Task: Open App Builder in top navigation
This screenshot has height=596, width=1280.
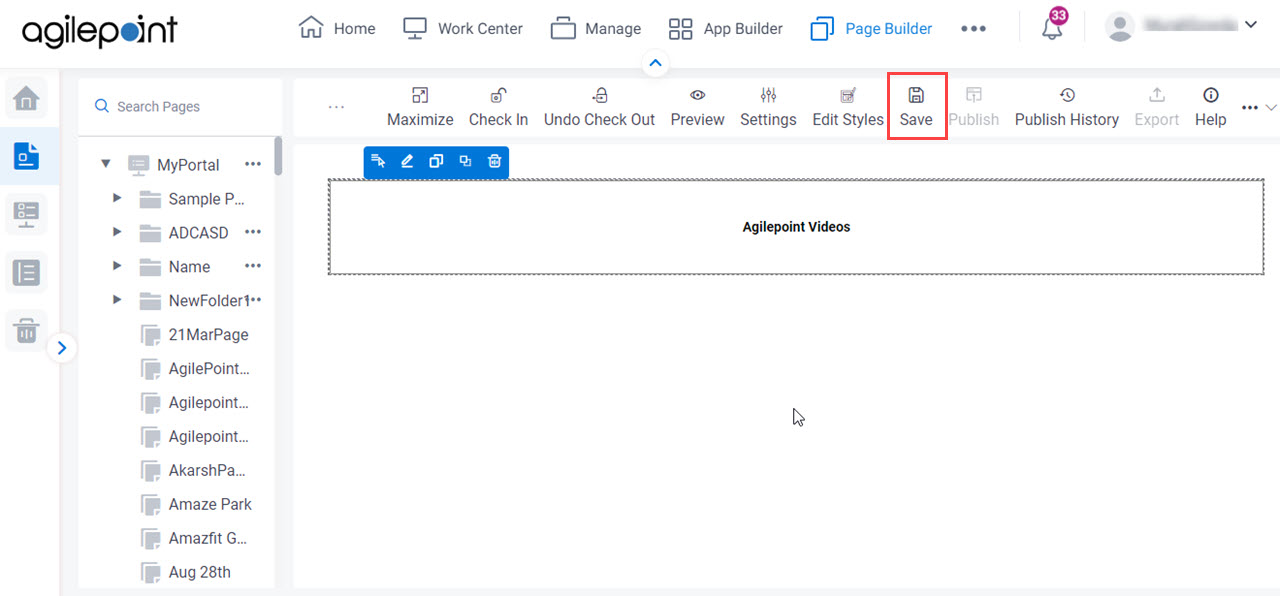Action: coord(726,28)
